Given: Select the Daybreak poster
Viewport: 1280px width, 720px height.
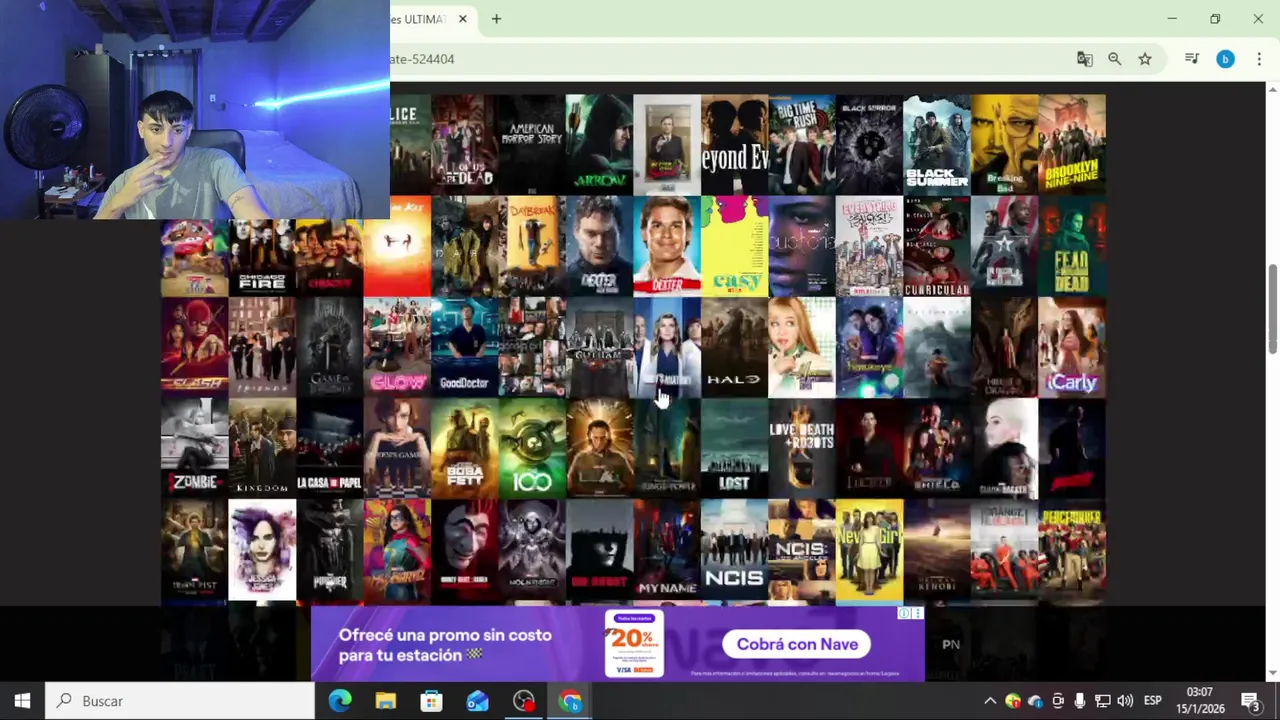Looking at the screenshot, I should point(532,246).
